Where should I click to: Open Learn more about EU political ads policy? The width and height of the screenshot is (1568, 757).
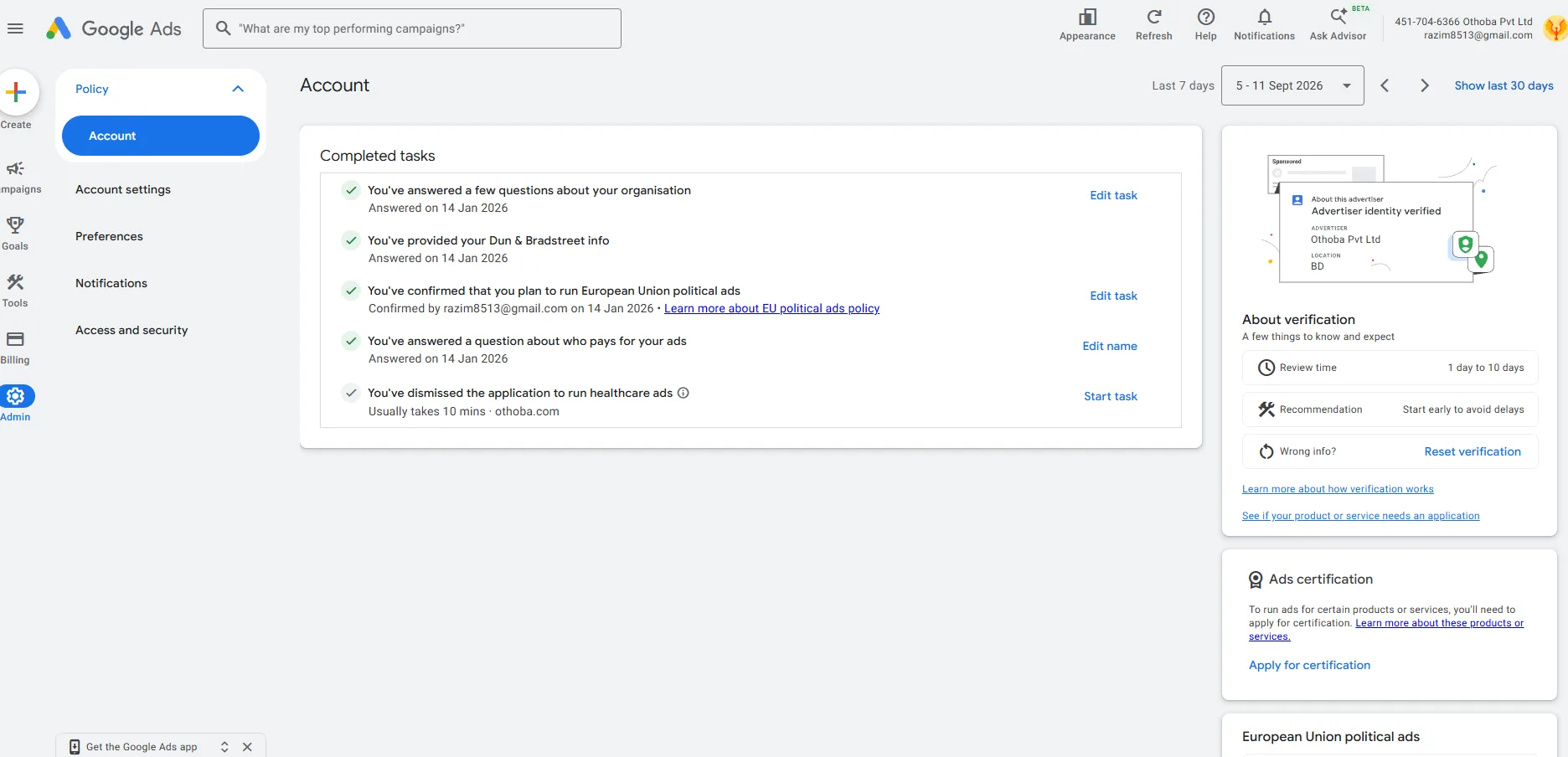[771, 308]
